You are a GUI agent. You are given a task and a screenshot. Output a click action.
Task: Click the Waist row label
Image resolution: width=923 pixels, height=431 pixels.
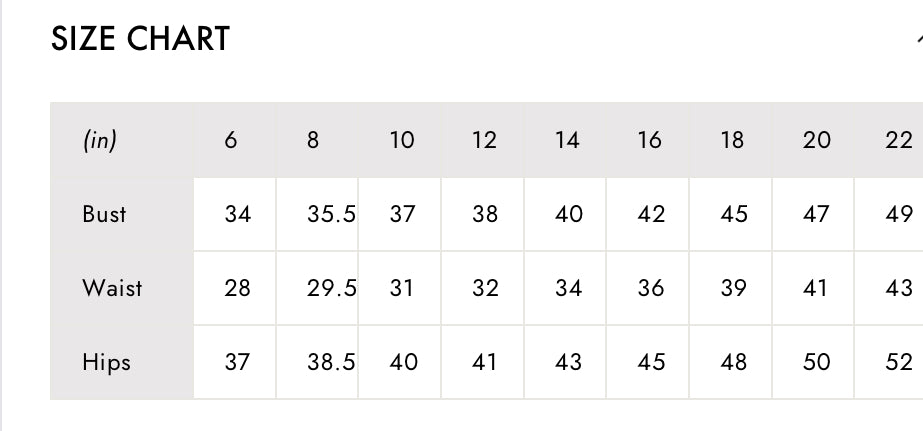pos(112,288)
